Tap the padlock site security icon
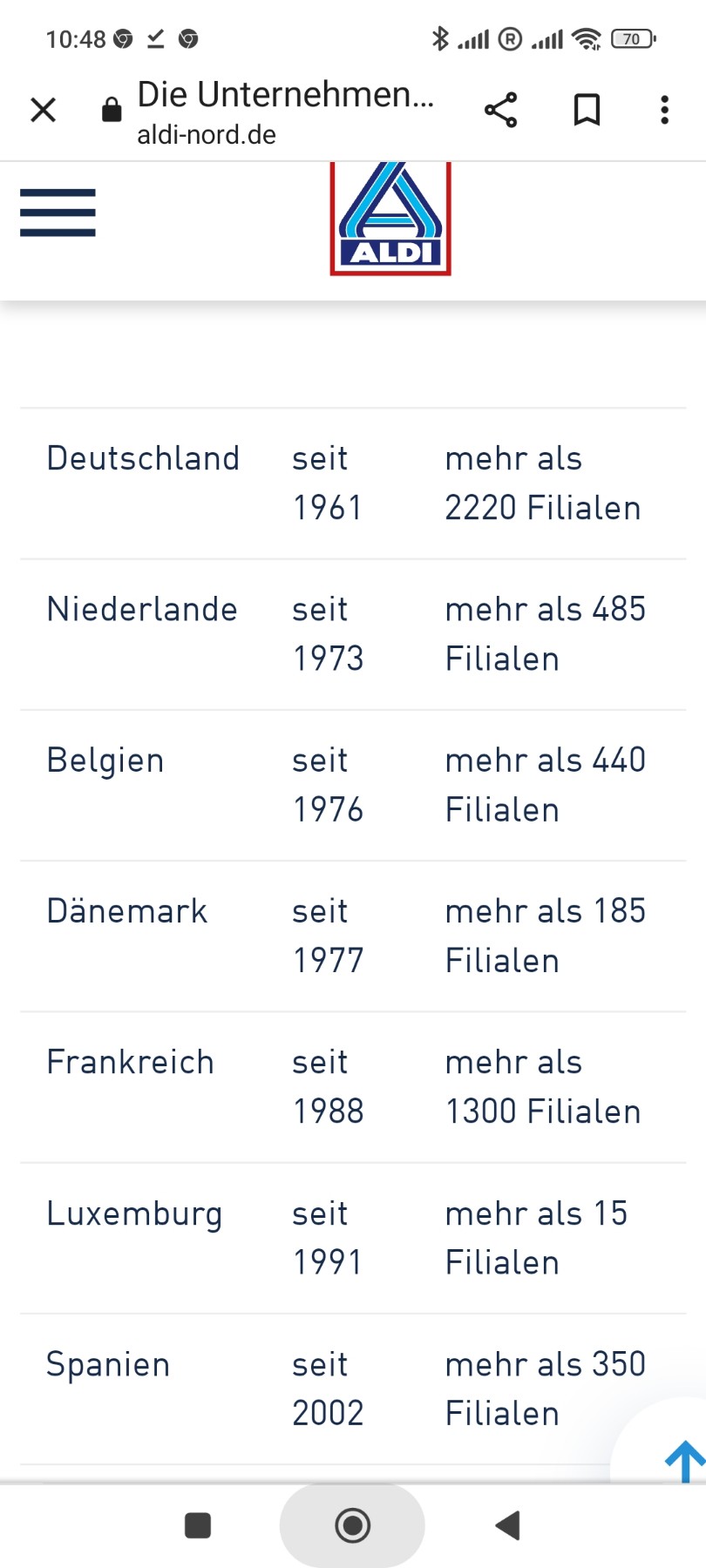Screen dimensions: 706x1568 112,110
